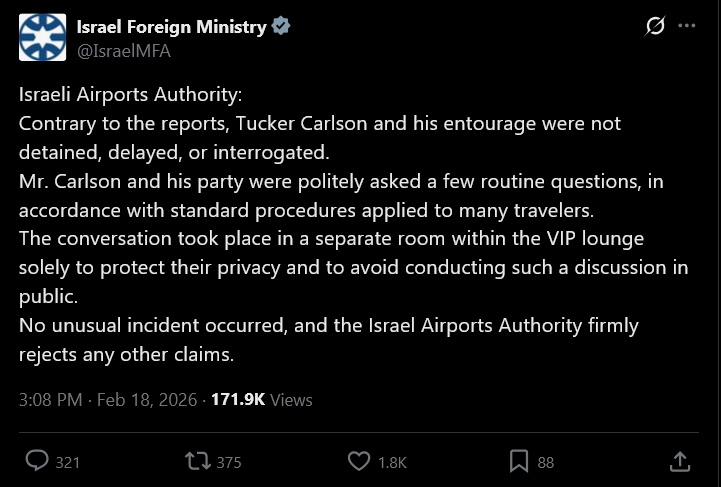
Task: Click the 3:08 PM timestamp
Action: (x=51, y=400)
